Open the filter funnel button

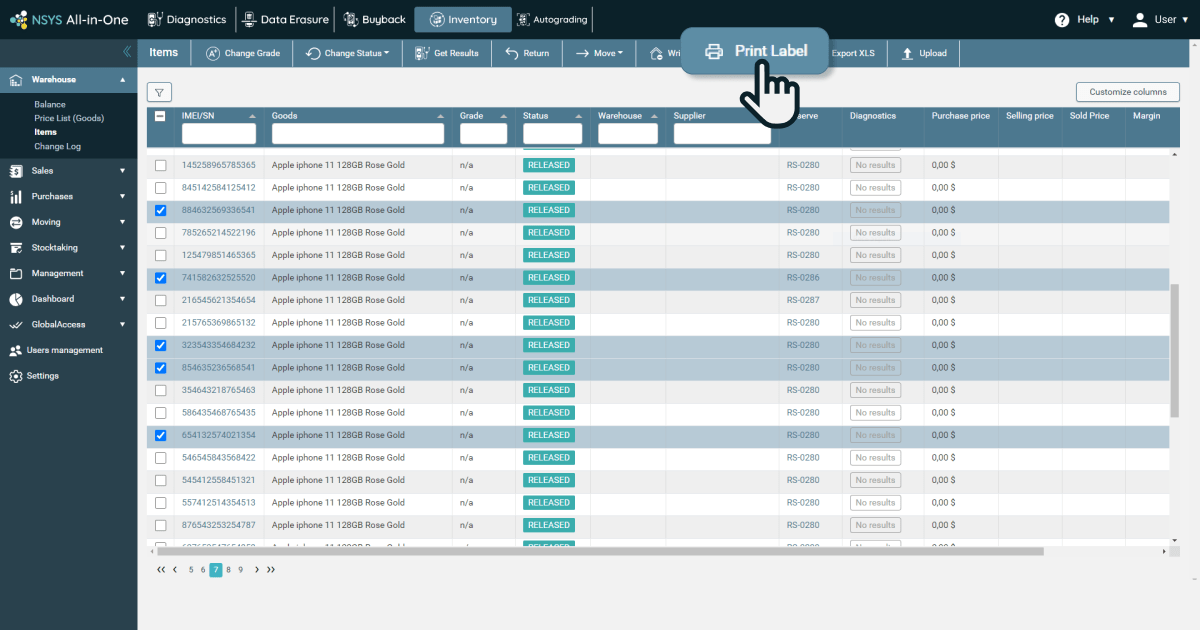(159, 92)
